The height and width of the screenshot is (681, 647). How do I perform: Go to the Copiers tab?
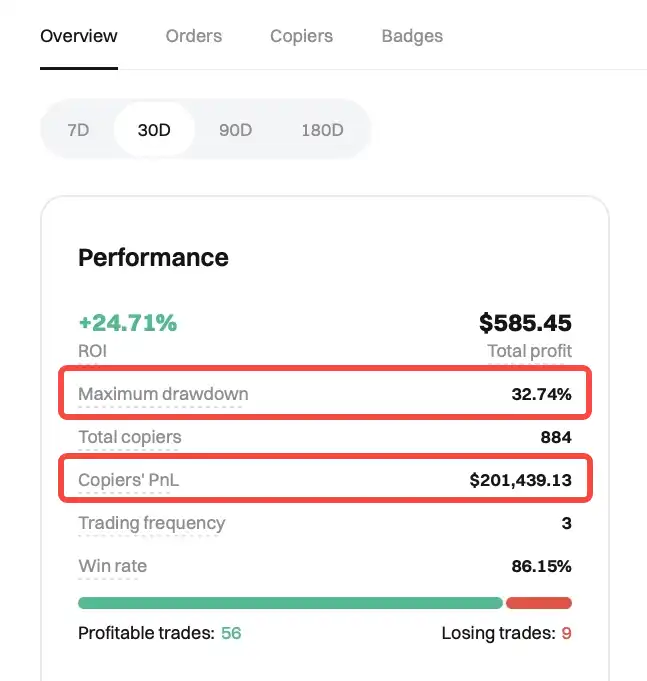click(301, 36)
